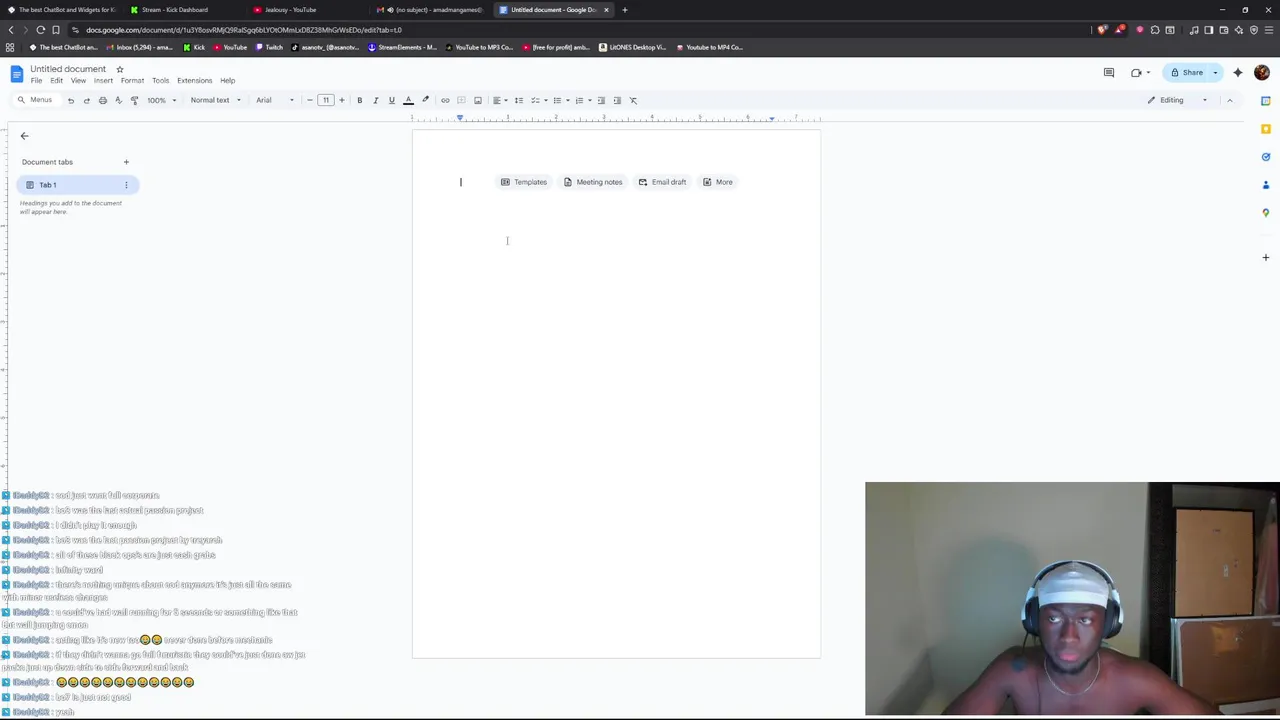Star the Untitled document
The width and height of the screenshot is (1280, 720).
pyautogui.click(x=119, y=69)
